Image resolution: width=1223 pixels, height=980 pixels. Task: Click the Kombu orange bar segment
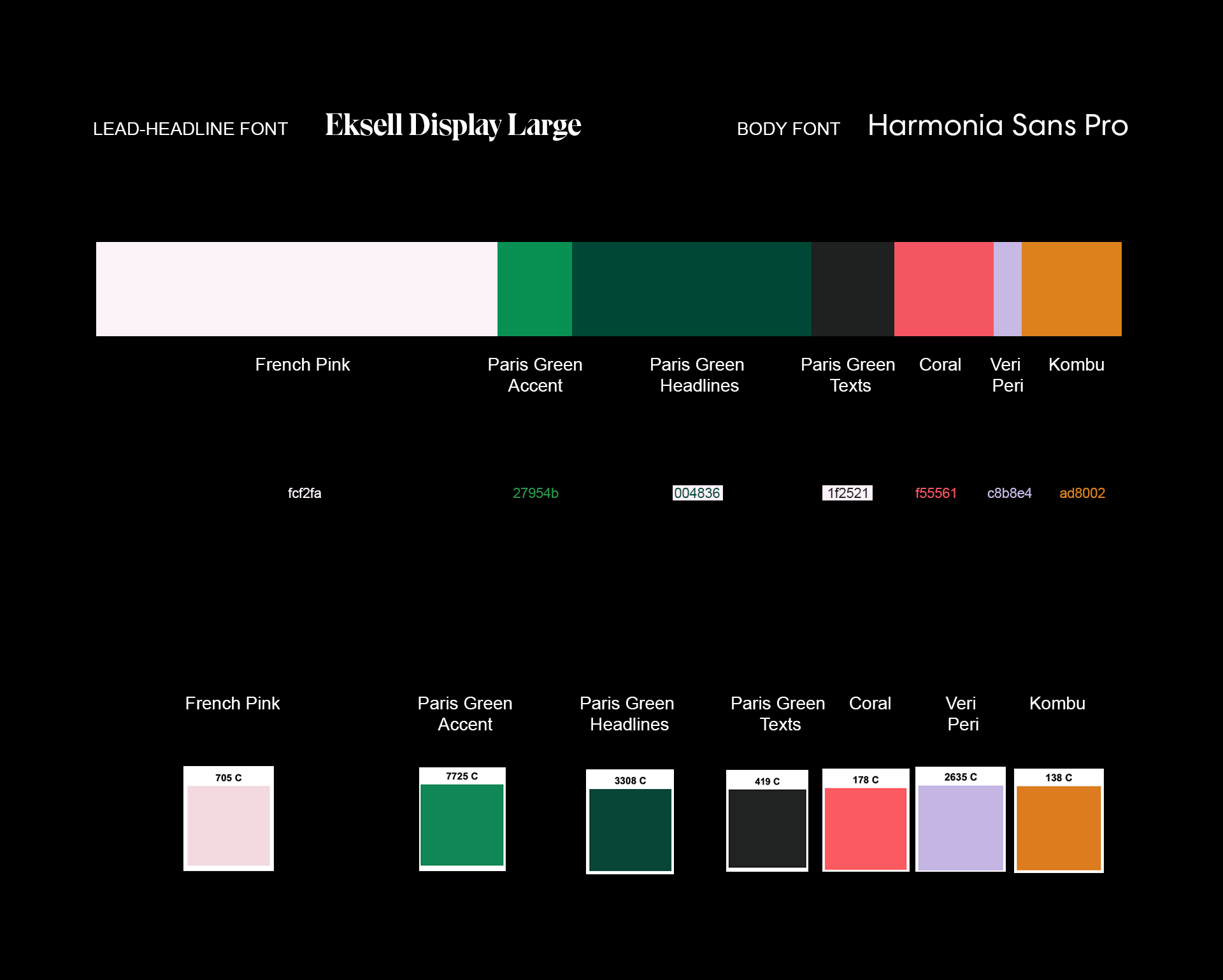(1071, 288)
